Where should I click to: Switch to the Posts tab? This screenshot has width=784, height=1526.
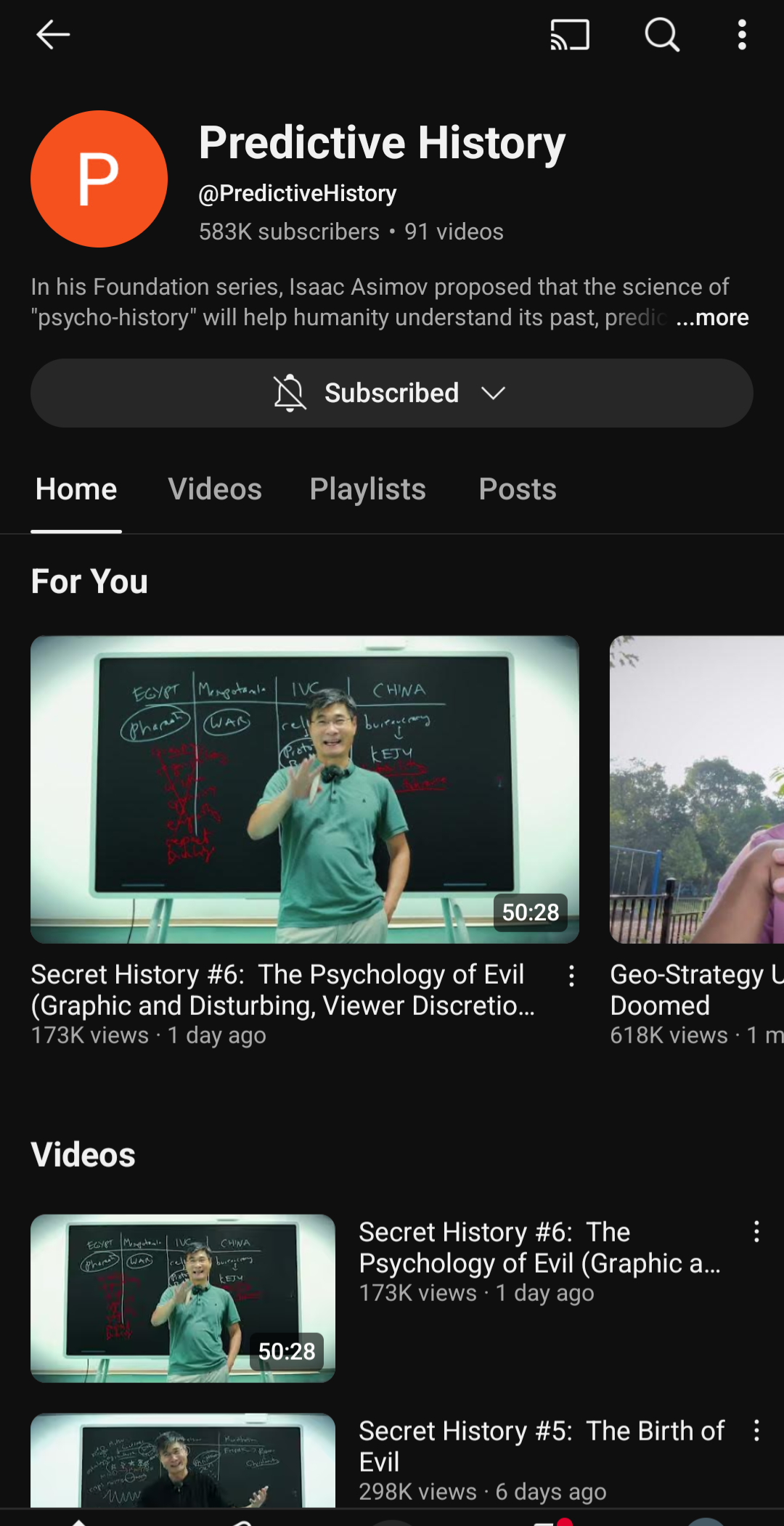[x=518, y=489]
